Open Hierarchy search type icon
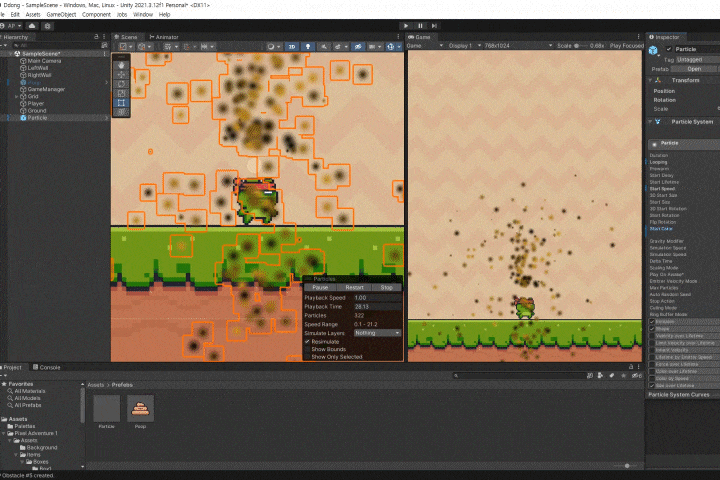Screen dimensions: 720x480 [x=104, y=45]
